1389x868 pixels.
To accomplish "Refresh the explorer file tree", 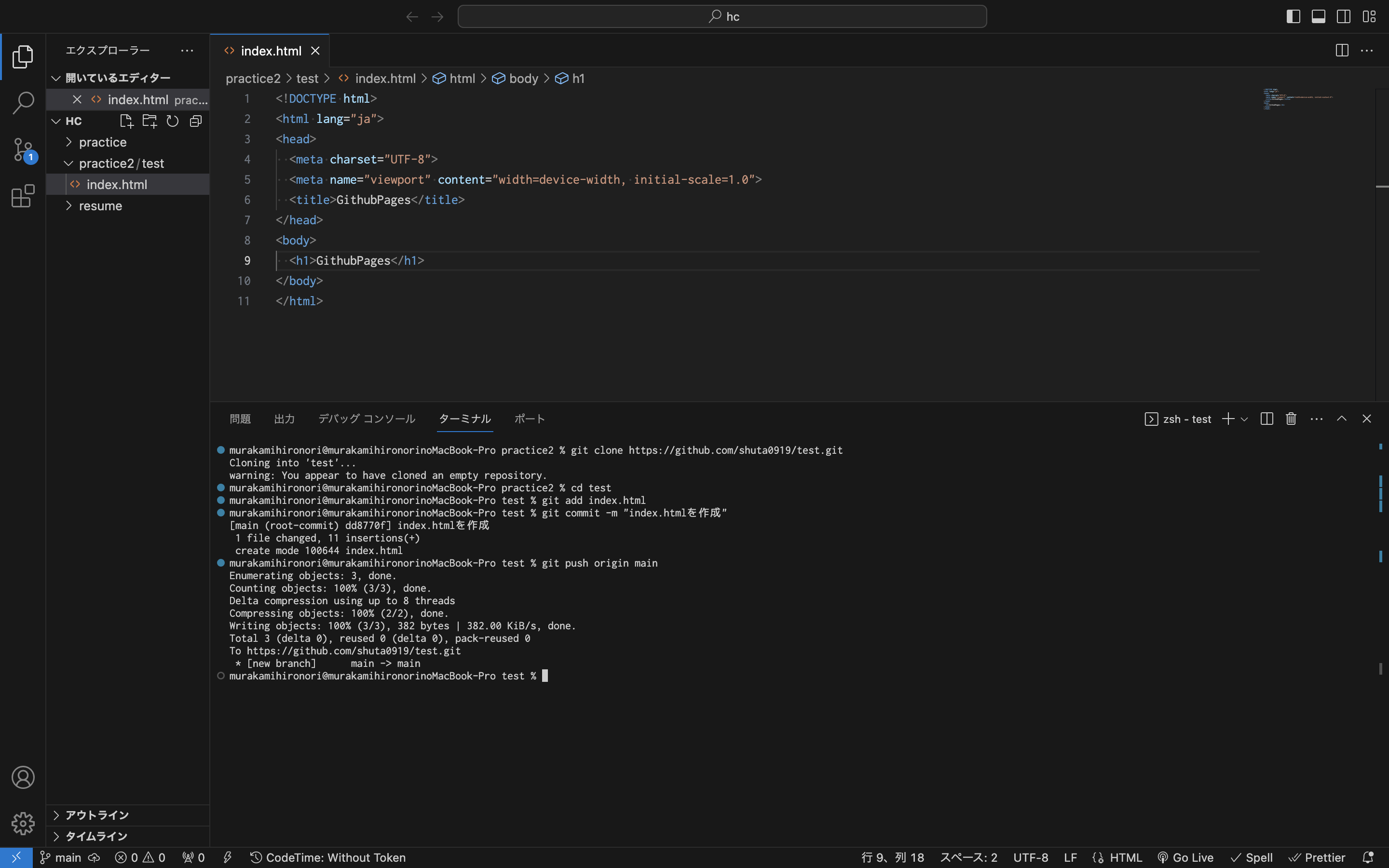I will pyautogui.click(x=172, y=121).
